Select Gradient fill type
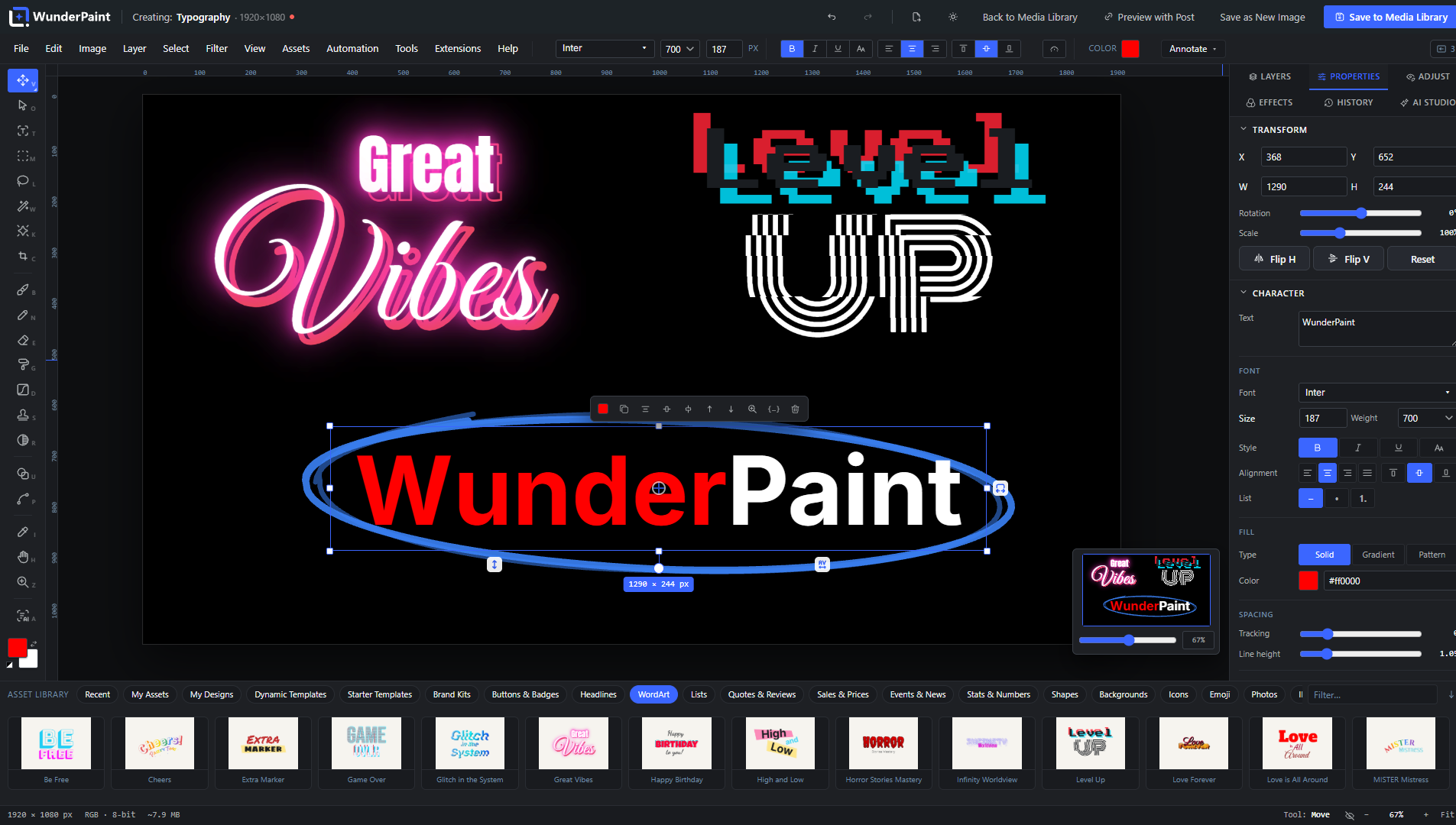This screenshot has height=825, width=1456. coord(1378,555)
